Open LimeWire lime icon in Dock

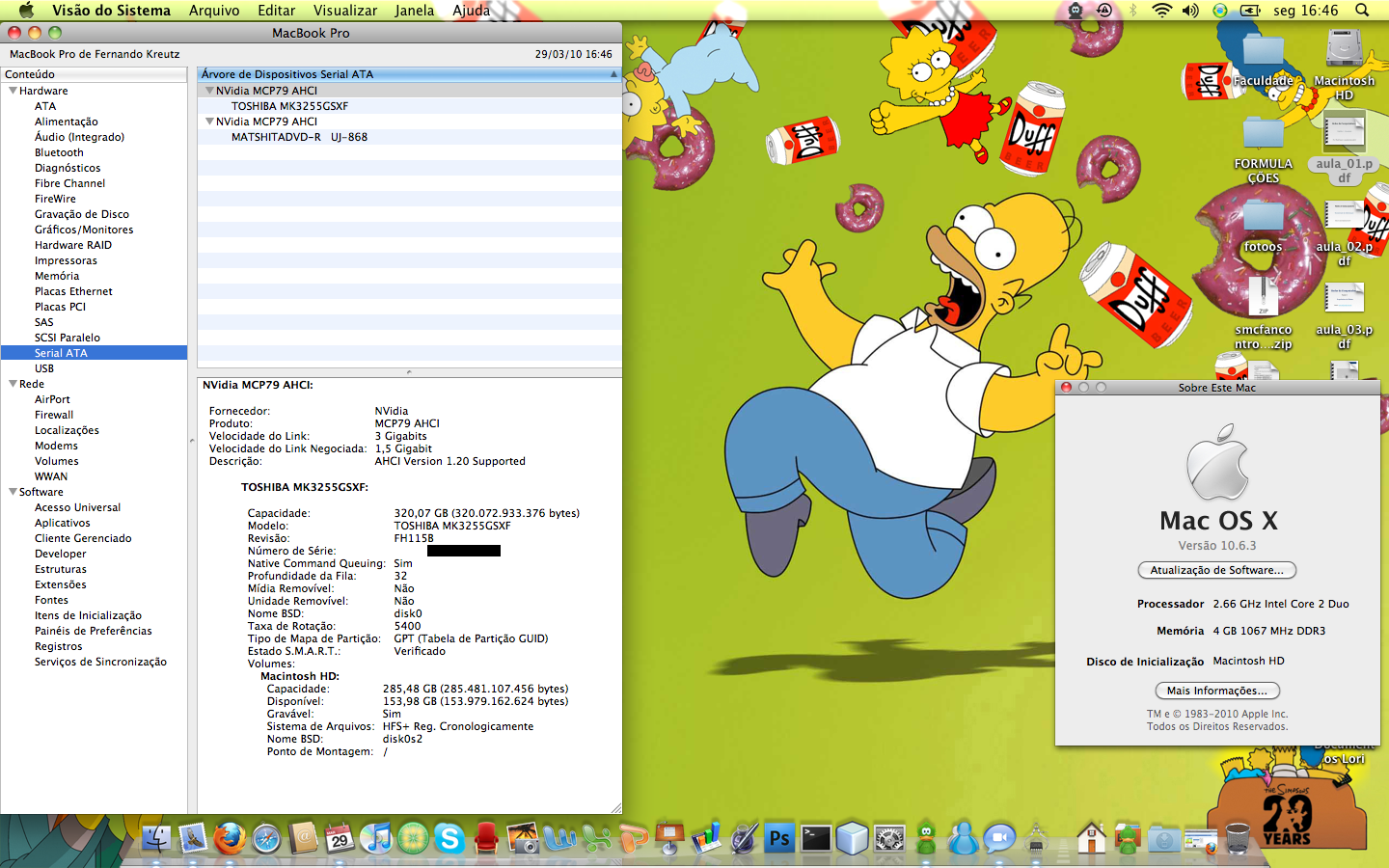coord(413,839)
